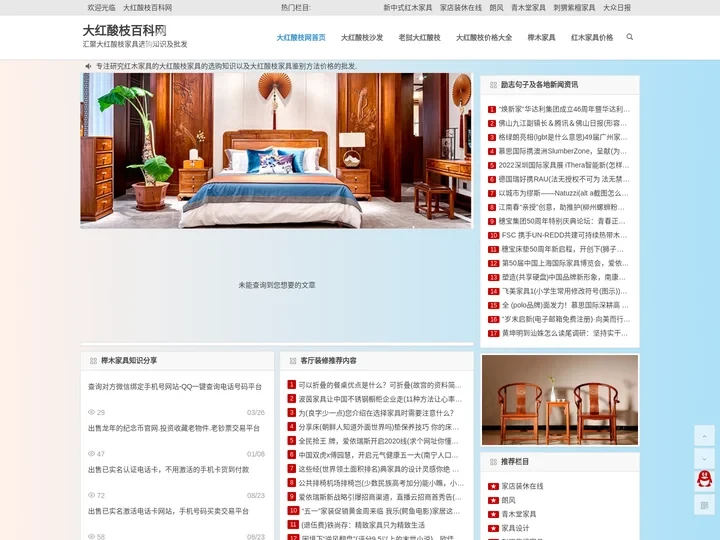Open article 查询对方微信绑定手机号网站
720x540 pixels.
click(x=175, y=387)
